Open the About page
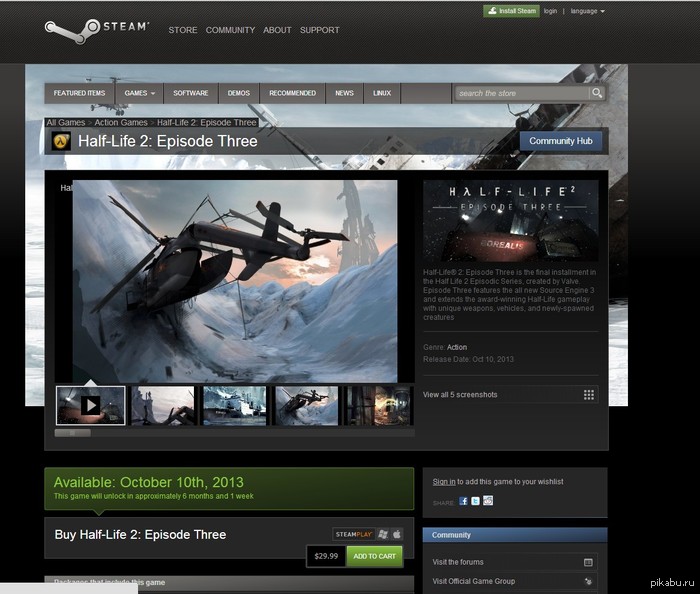Image resolution: width=700 pixels, height=594 pixels. [x=277, y=30]
